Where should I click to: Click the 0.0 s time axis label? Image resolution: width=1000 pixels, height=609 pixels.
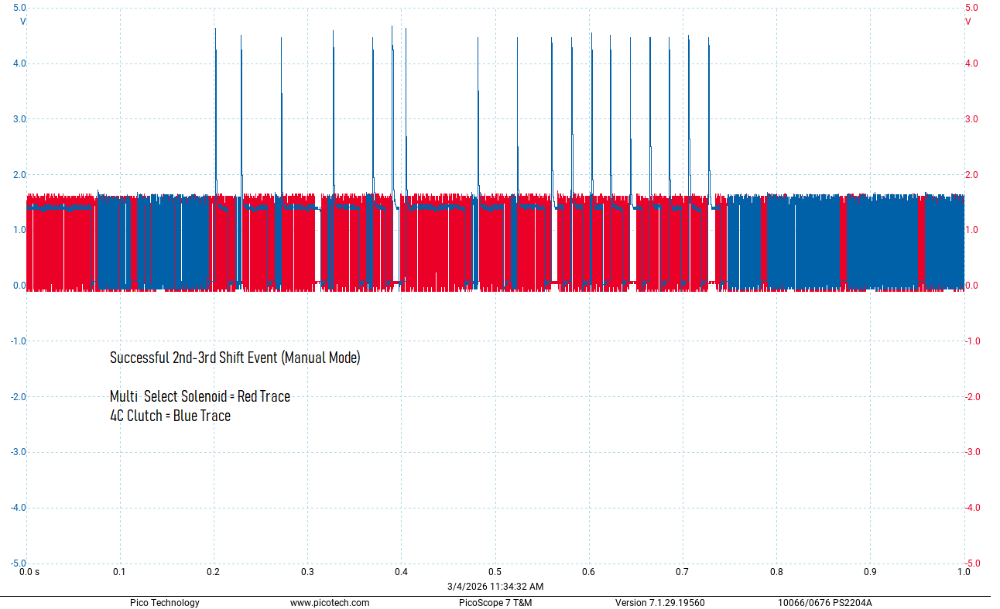click(30, 572)
